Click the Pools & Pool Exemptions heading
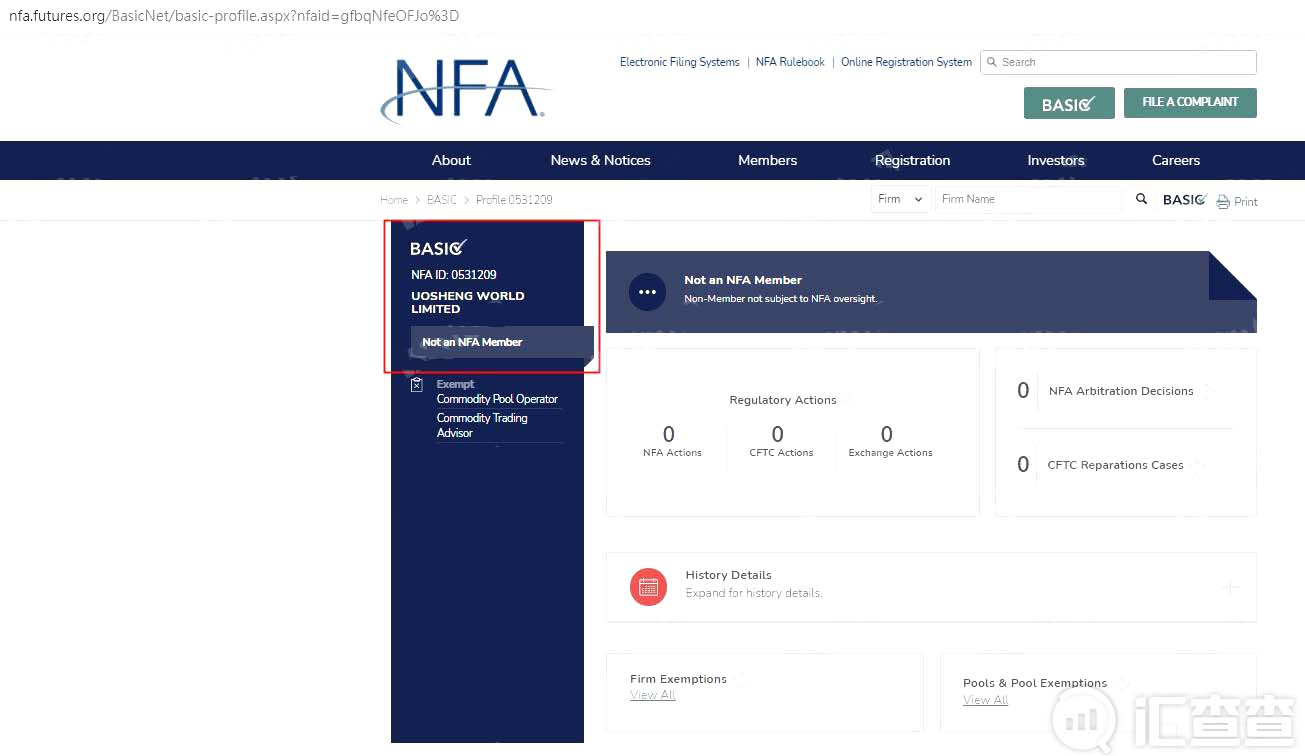The height and width of the screenshot is (756, 1305). point(1035,683)
